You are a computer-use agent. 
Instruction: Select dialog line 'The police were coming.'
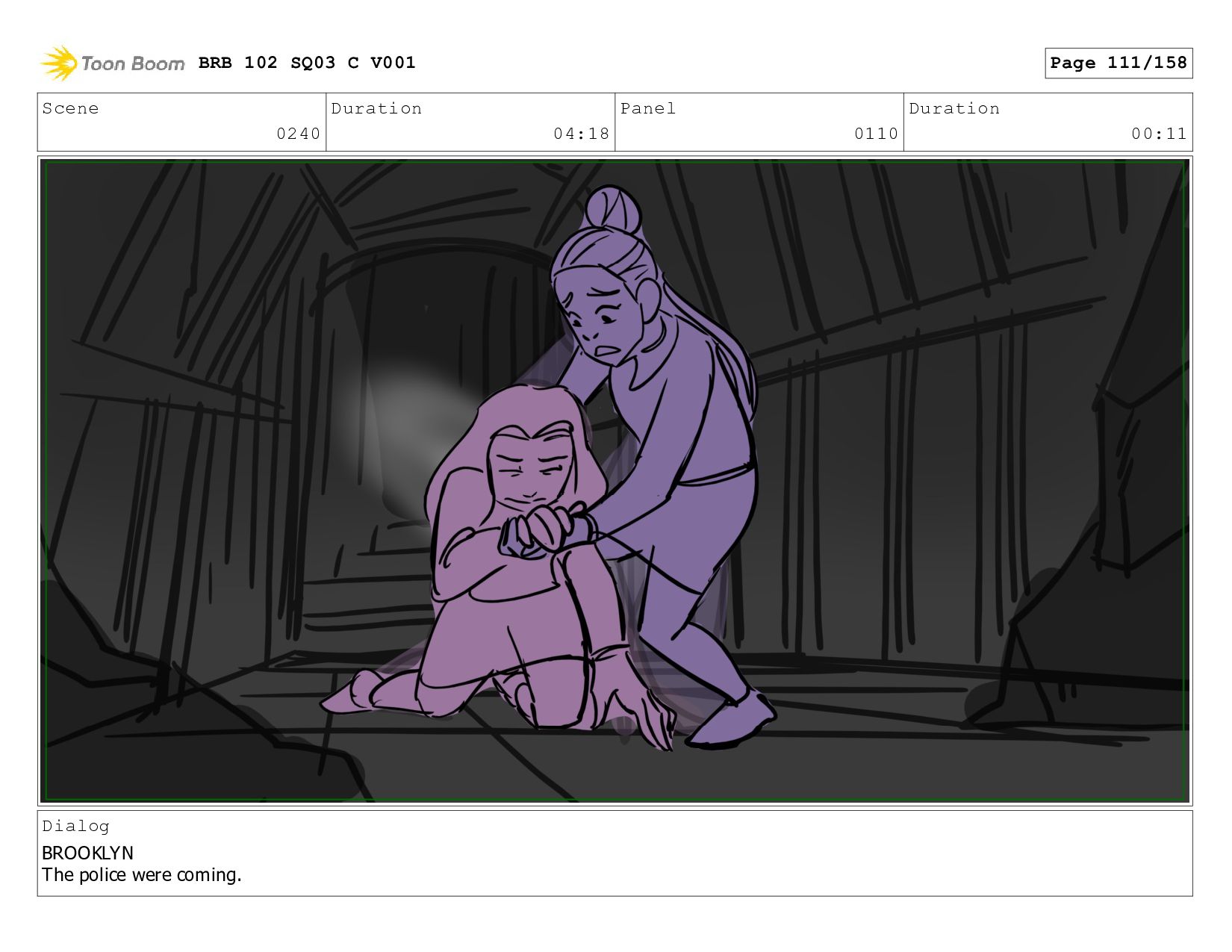coord(142,875)
